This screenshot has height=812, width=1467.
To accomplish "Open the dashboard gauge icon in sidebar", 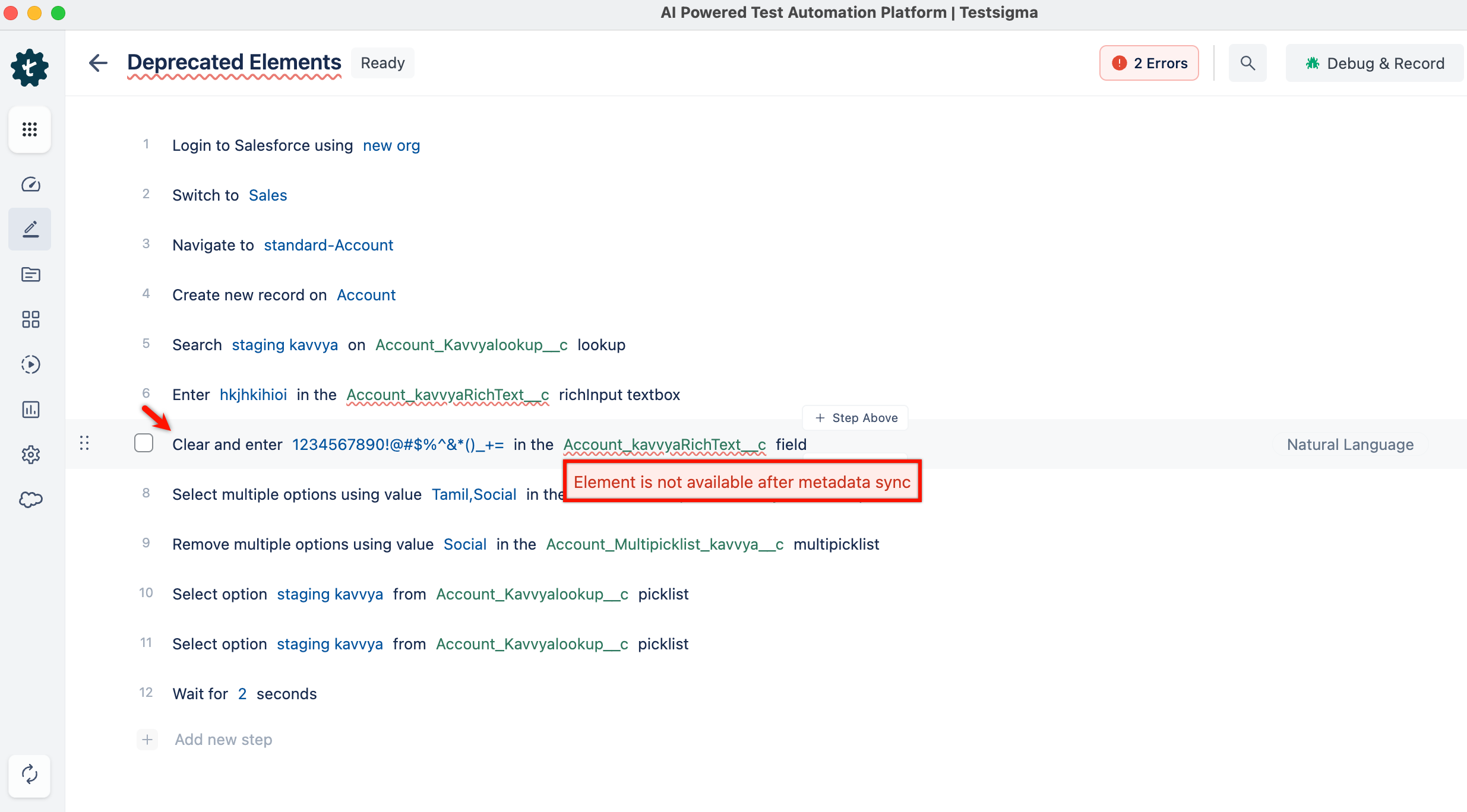I will [x=30, y=185].
